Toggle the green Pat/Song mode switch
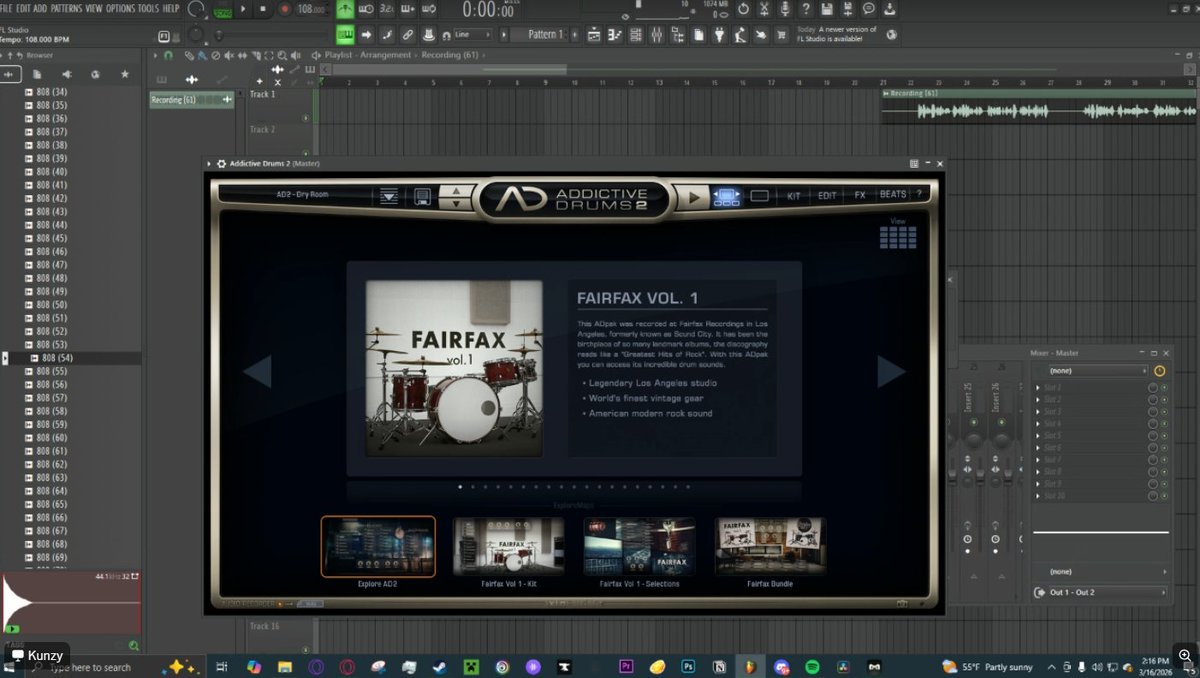 (x=224, y=11)
